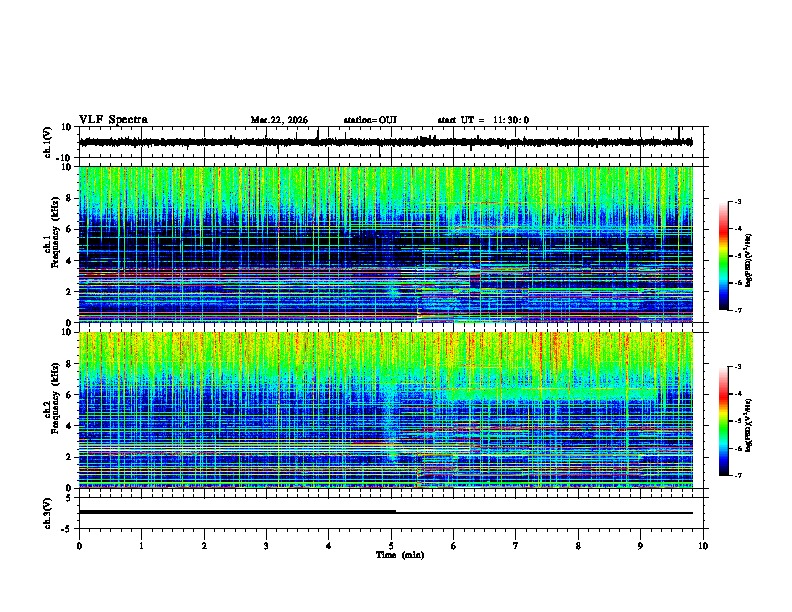Screen dimensions: 792x612
Task: Click the ch.3 flat trace line
Action: pyautogui.click(x=386, y=512)
